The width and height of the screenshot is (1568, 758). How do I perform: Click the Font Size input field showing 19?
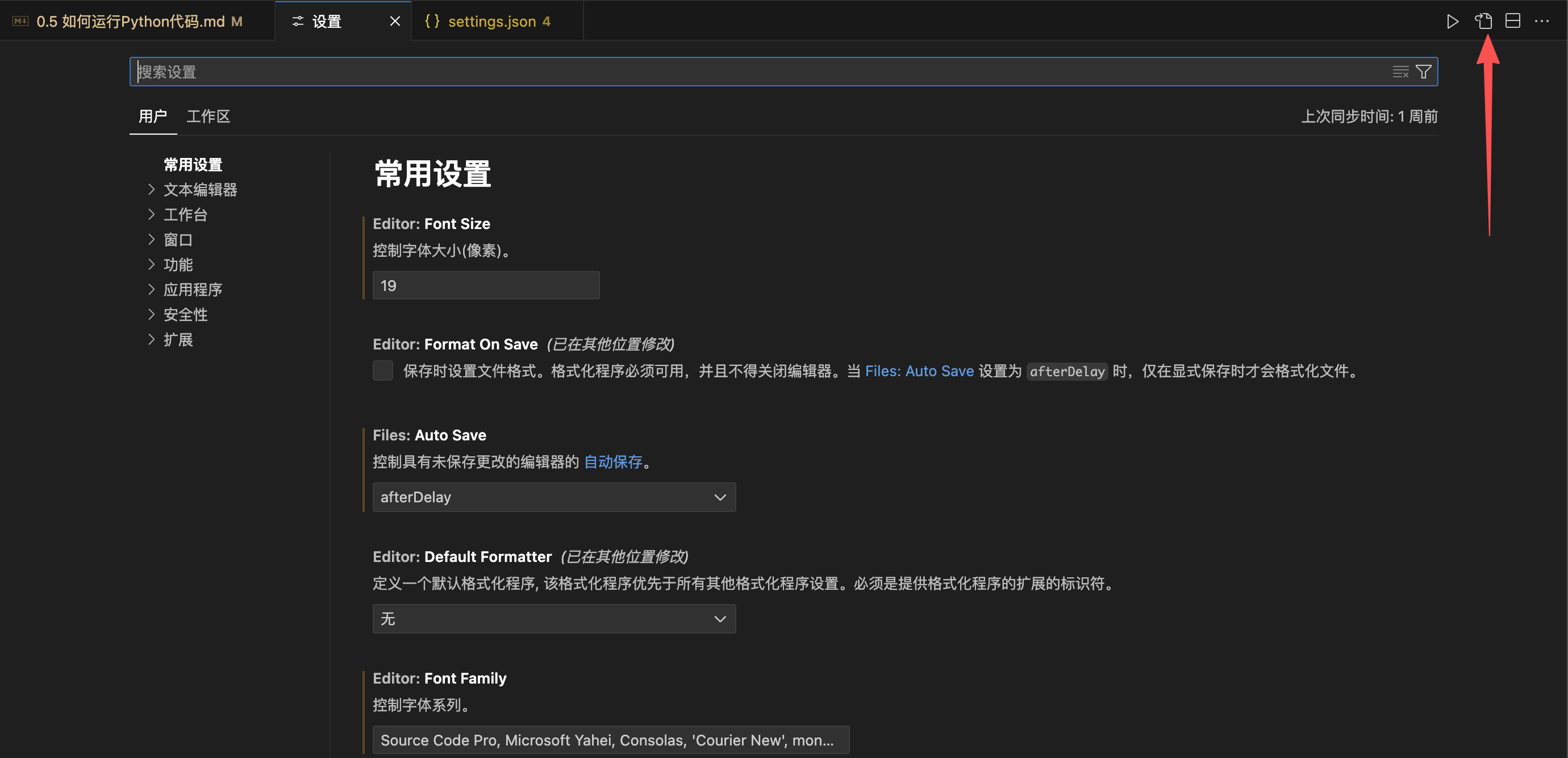pyautogui.click(x=486, y=286)
